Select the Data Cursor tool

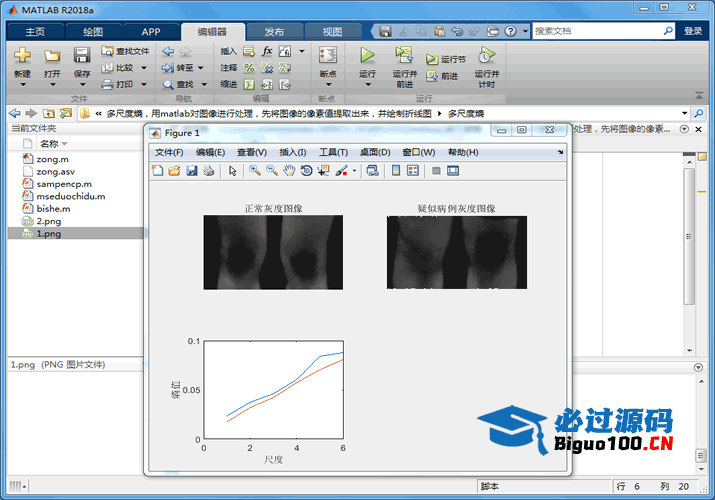(323, 171)
